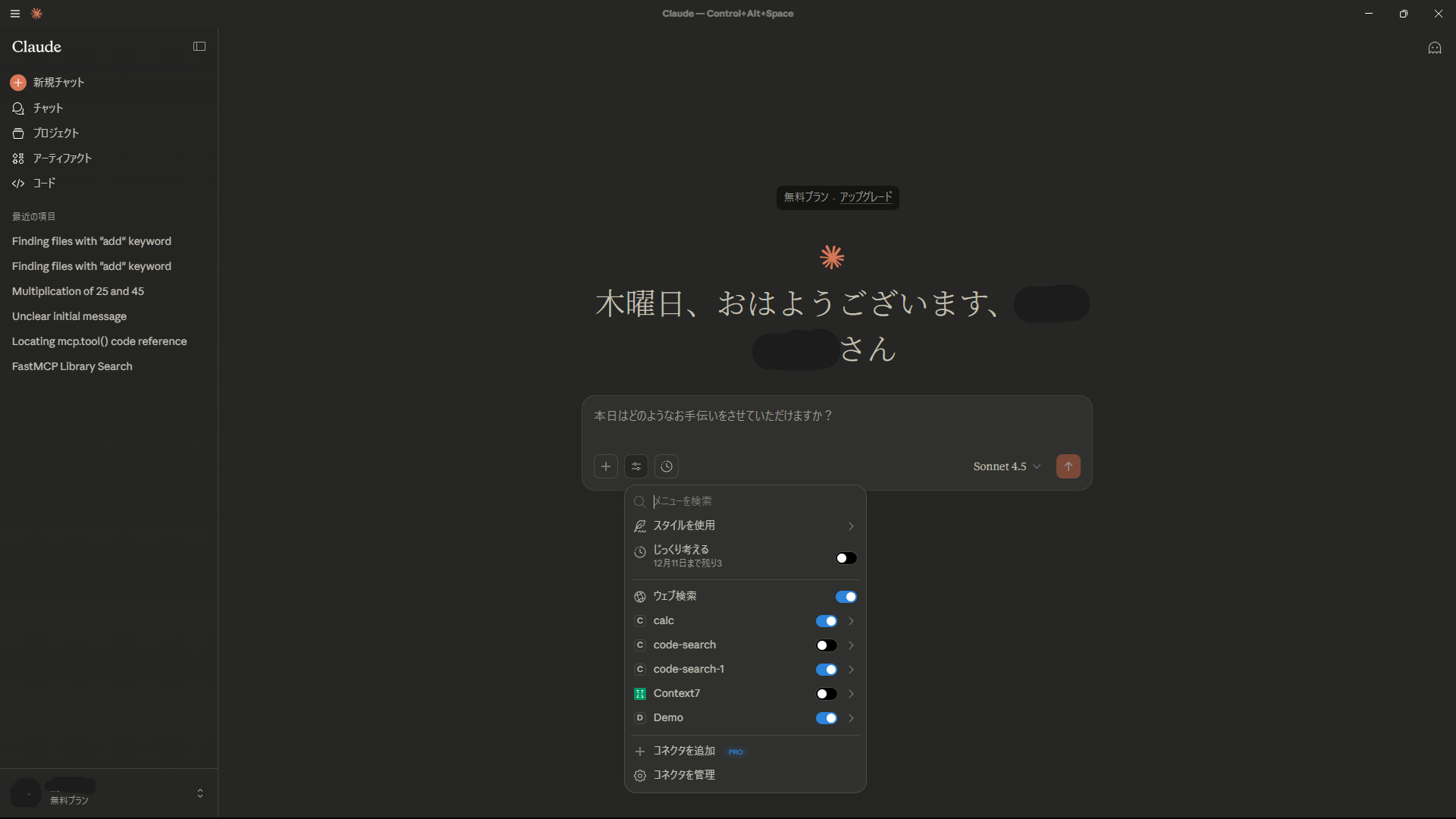
Task: Turn on the code-search toggle
Action: [x=826, y=645]
